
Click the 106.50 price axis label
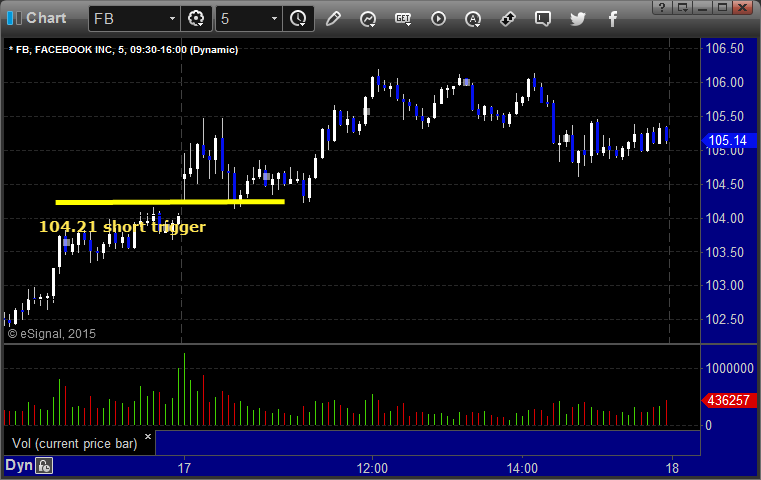point(725,49)
